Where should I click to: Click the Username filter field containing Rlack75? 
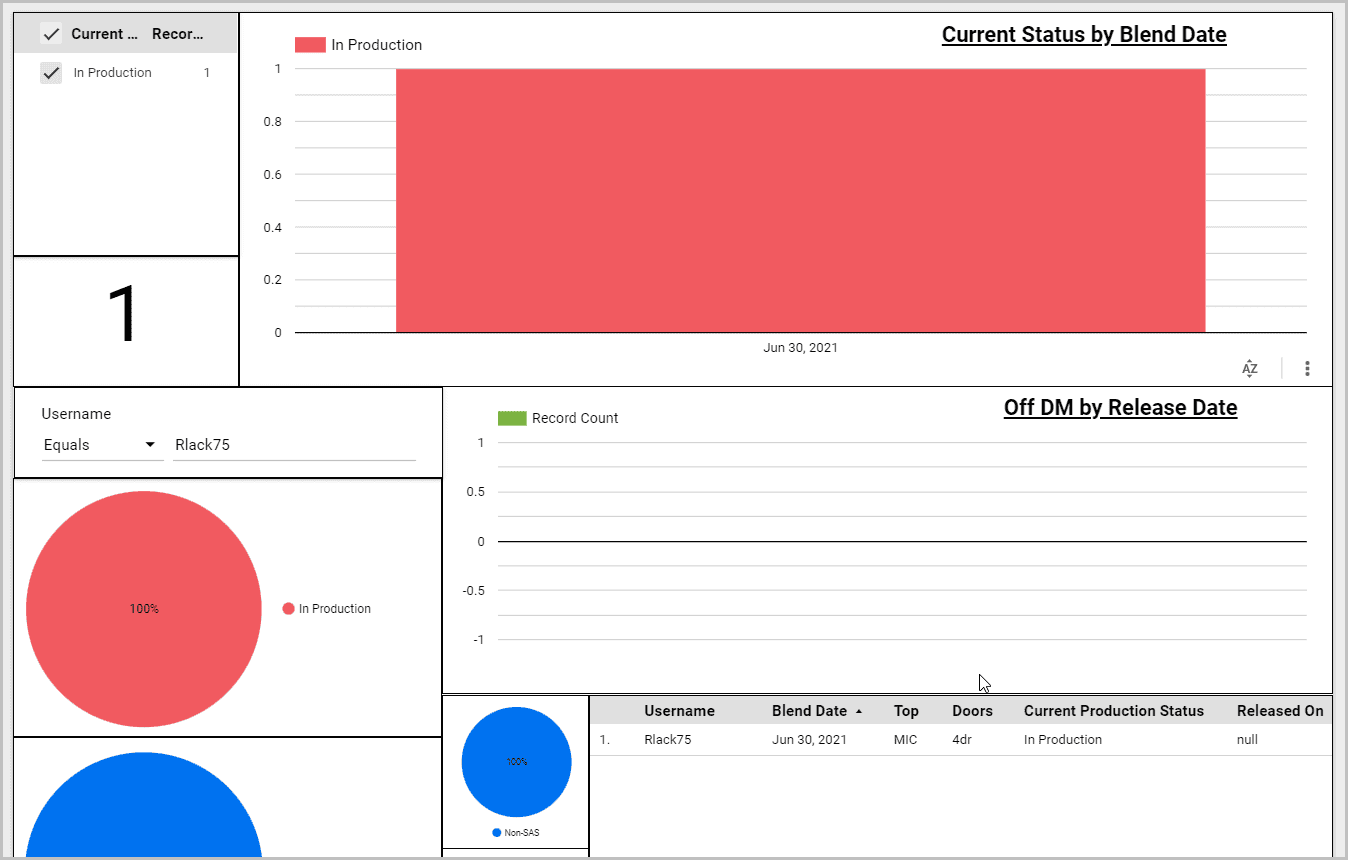coord(295,445)
